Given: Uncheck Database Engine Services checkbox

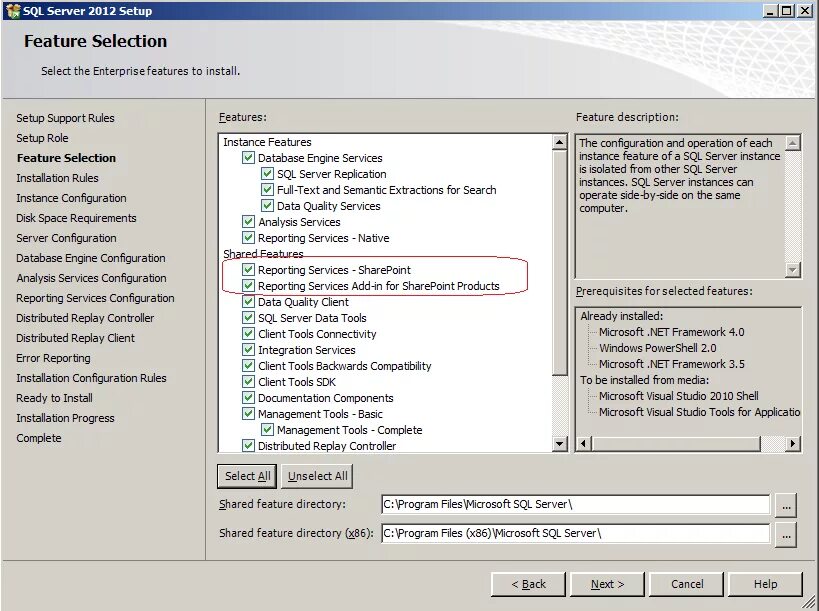Looking at the screenshot, I should click(x=248, y=158).
